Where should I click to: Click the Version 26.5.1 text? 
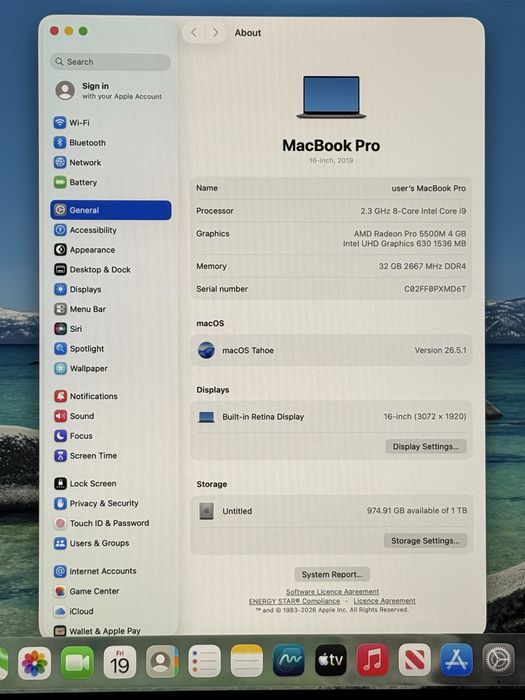440,350
